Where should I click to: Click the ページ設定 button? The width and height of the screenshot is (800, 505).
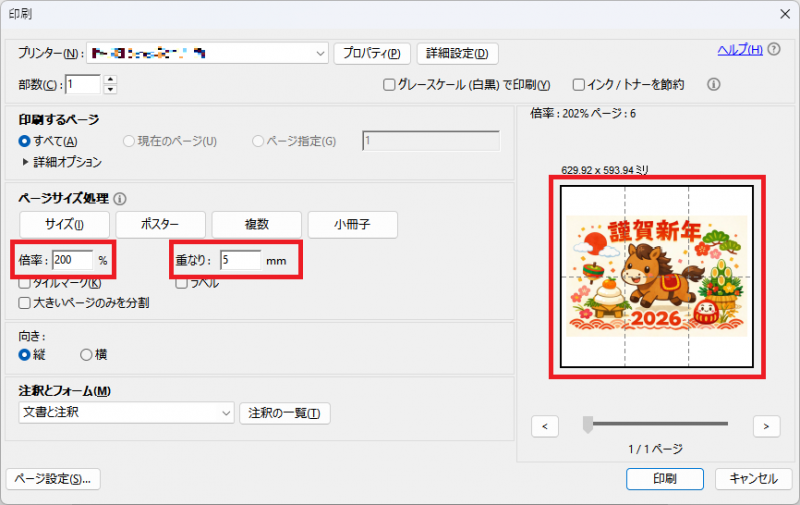pyautogui.click(x=53, y=478)
